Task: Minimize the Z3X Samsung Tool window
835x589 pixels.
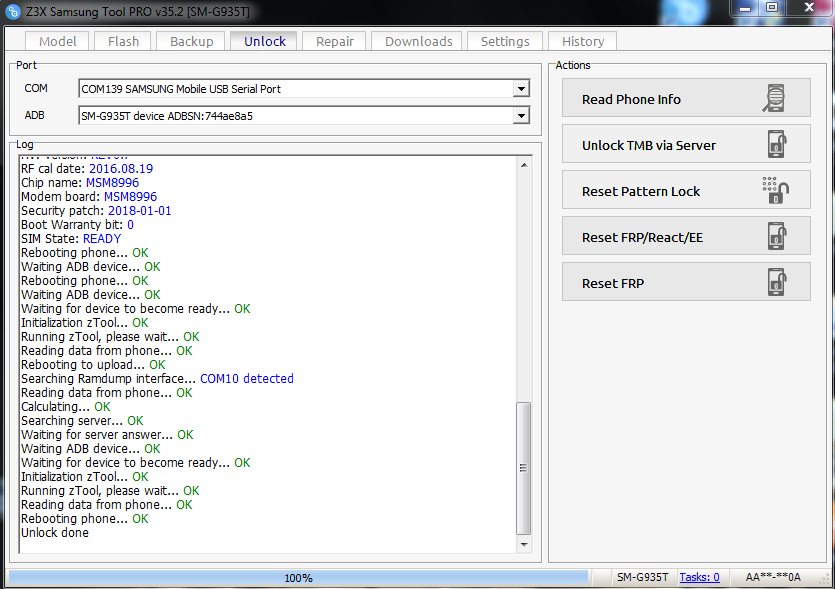Action: click(x=745, y=8)
